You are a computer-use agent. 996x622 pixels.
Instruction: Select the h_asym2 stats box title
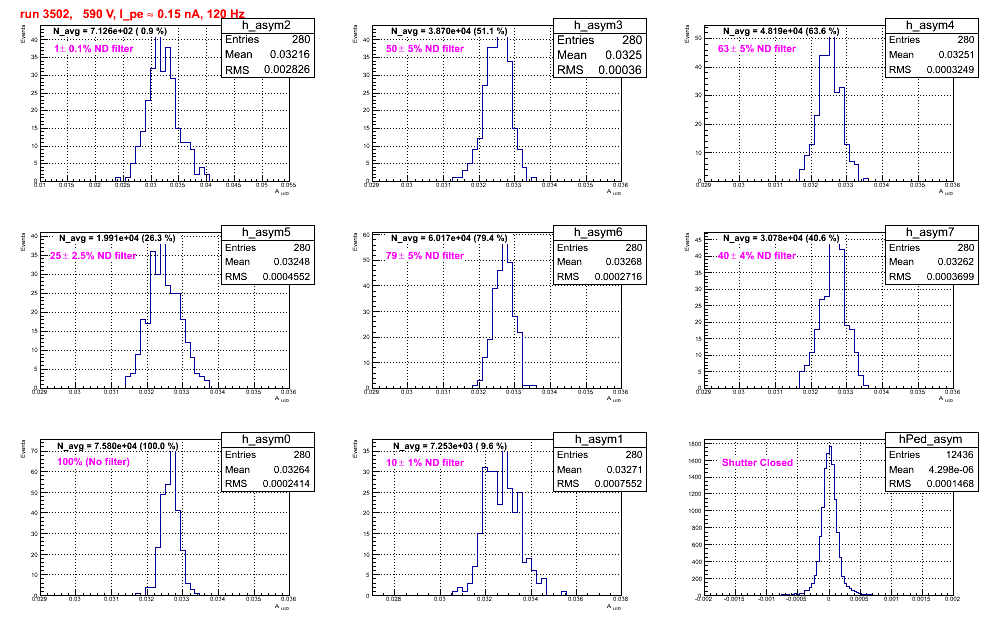[266, 25]
